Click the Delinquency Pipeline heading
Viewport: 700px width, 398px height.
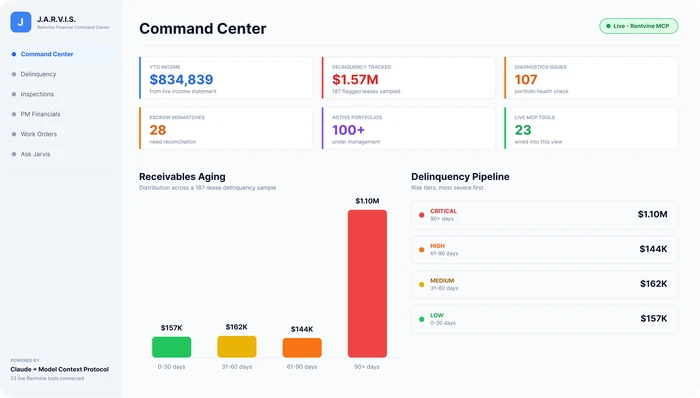(460, 177)
